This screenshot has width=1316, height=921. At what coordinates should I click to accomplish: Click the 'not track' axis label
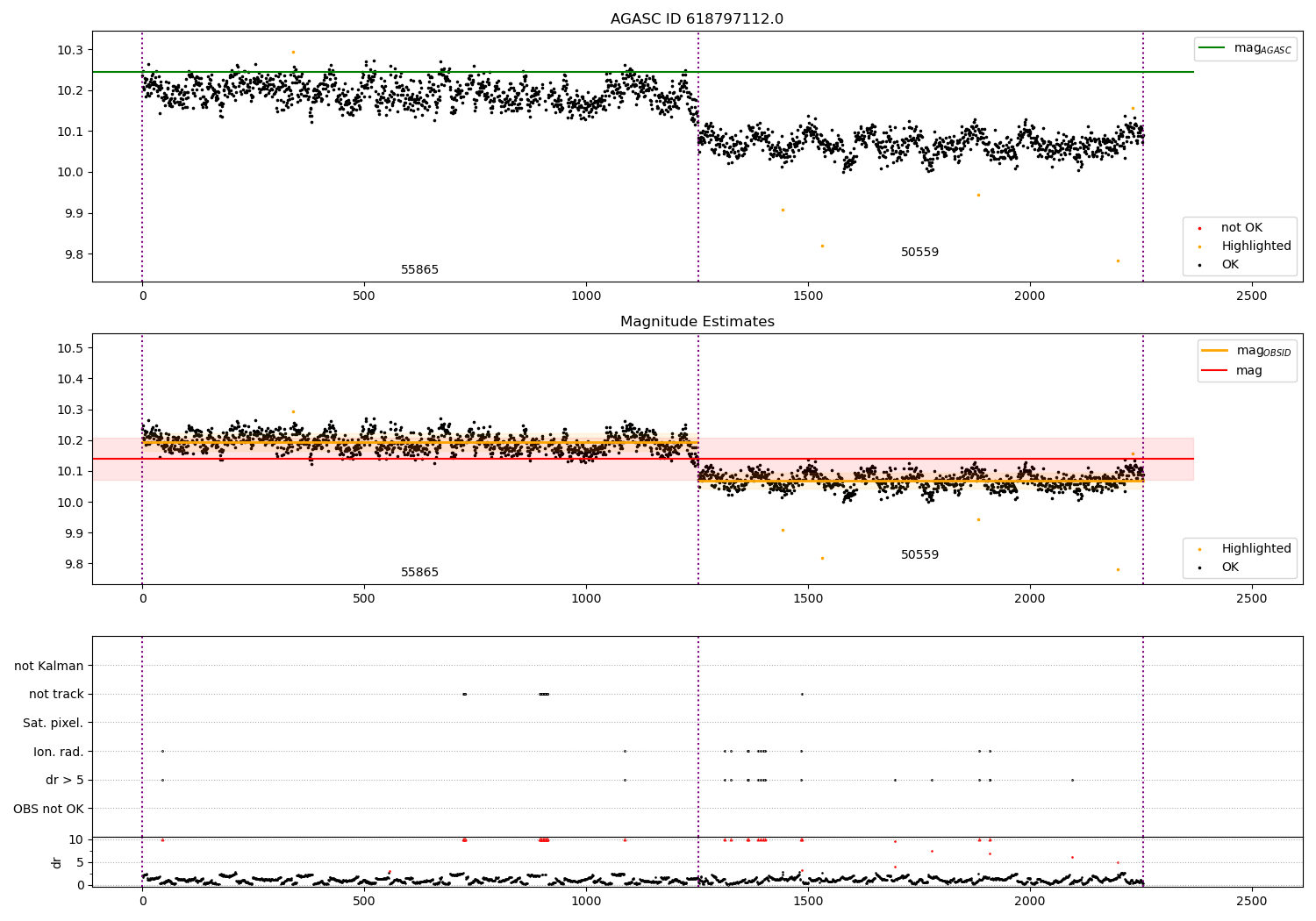[56, 694]
